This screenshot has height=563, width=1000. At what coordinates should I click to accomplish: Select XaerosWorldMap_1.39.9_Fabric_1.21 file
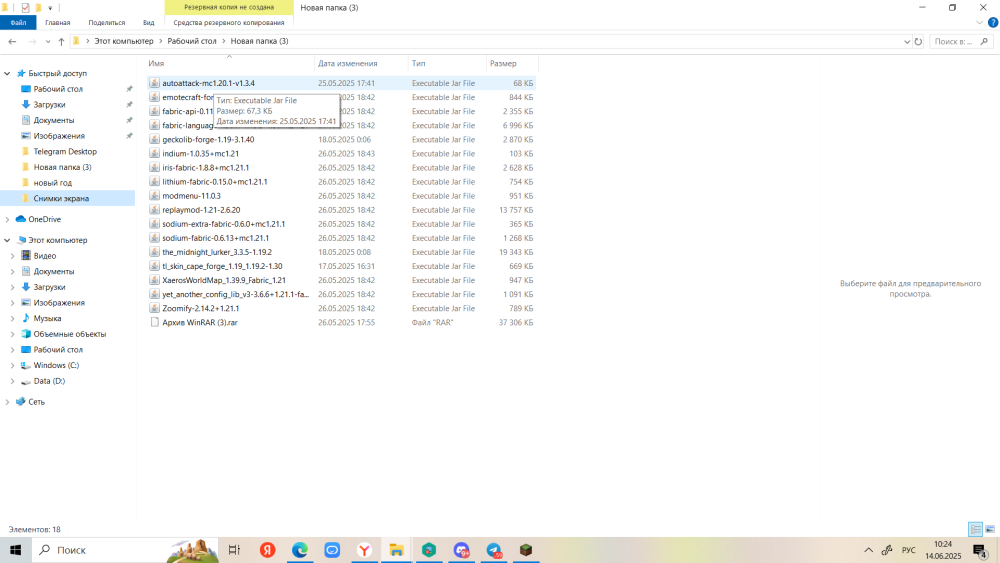click(224, 280)
